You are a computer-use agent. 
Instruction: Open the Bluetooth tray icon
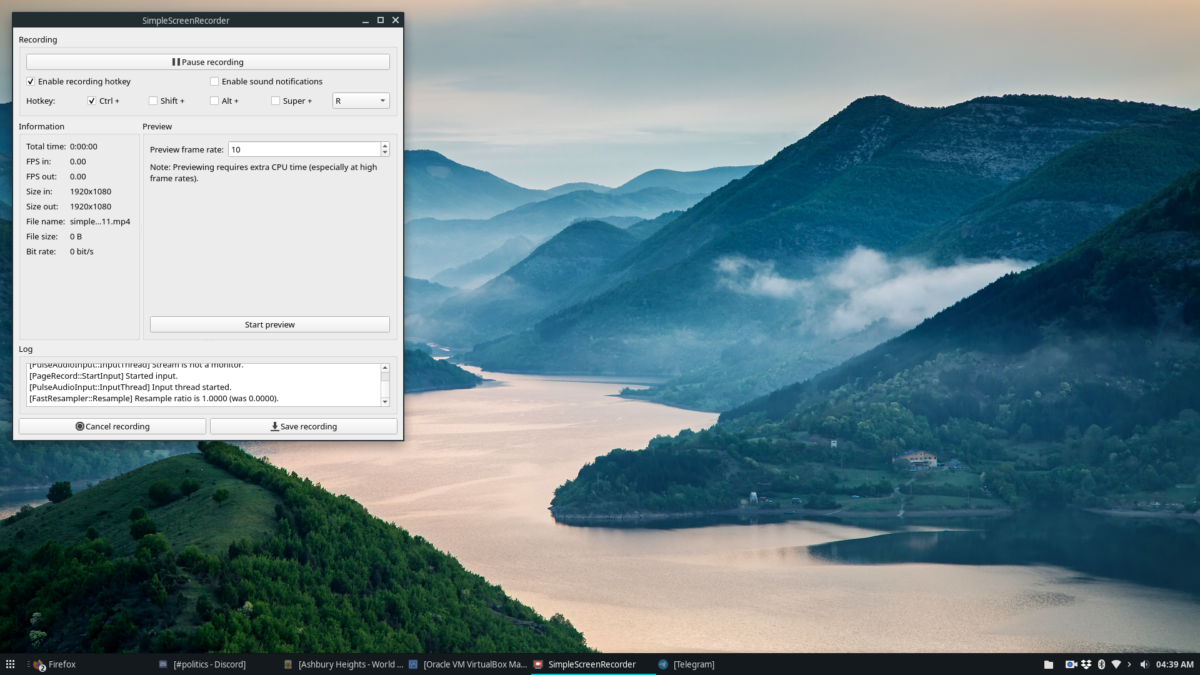pyautogui.click(x=1101, y=664)
